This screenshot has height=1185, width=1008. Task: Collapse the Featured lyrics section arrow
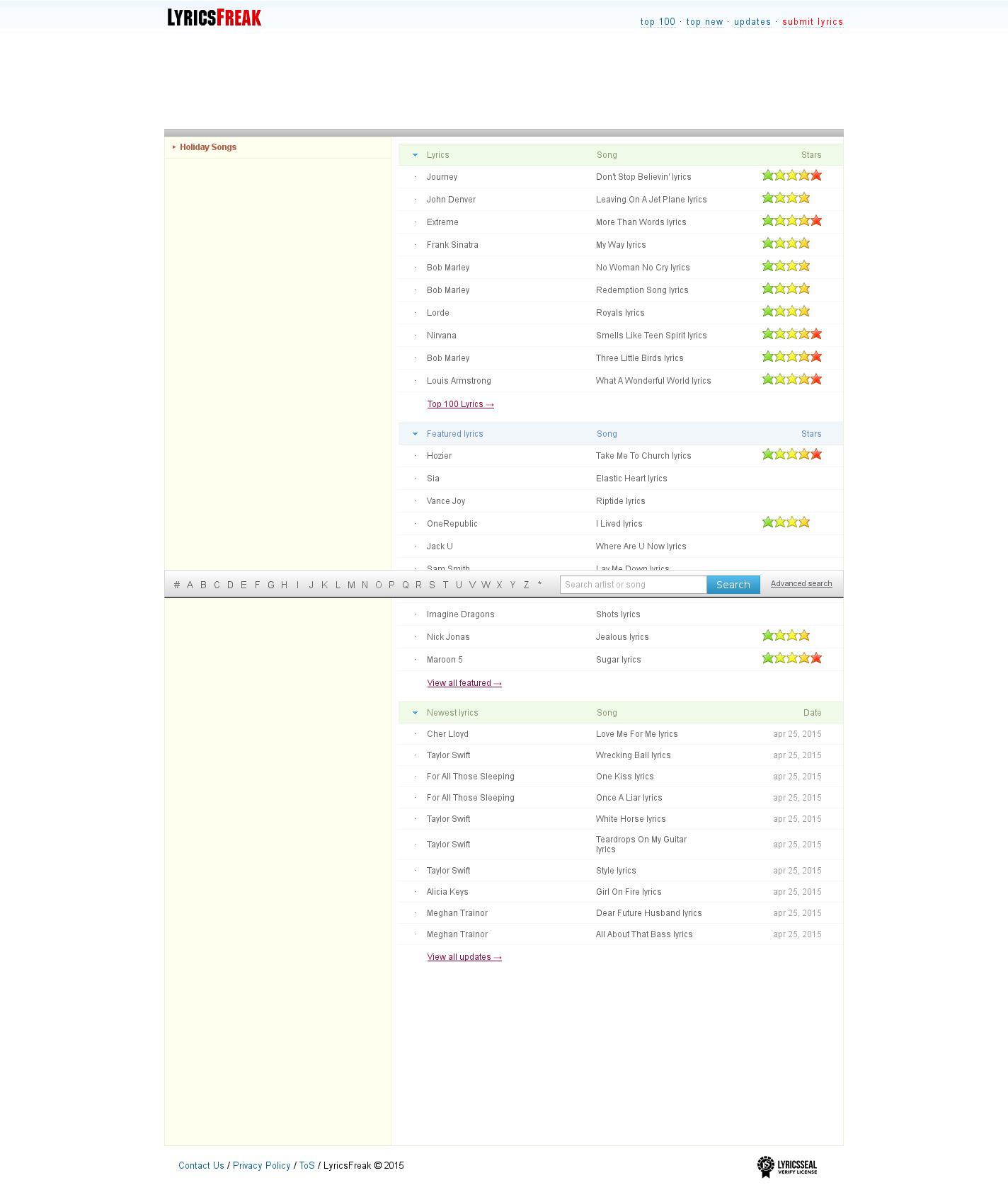pyautogui.click(x=416, y=434)
